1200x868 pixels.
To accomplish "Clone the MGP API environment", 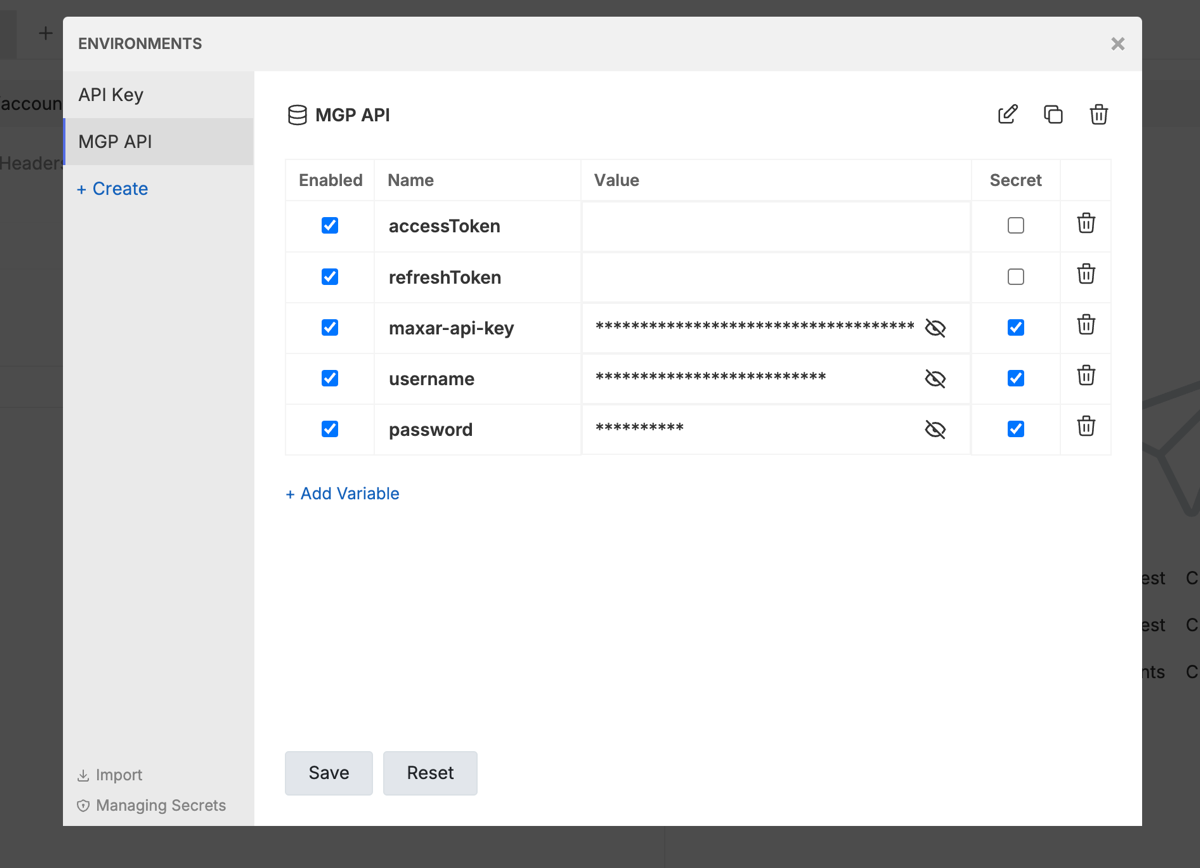I will pos(1053,114).
